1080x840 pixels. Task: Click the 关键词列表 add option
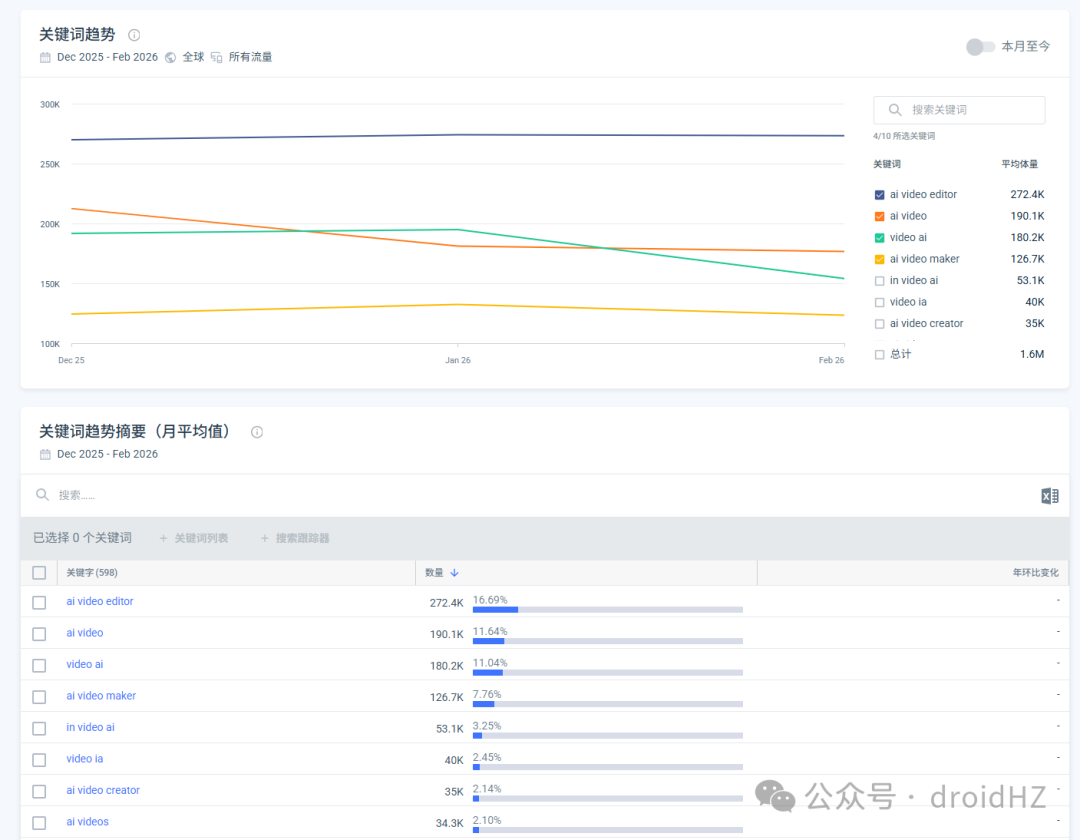194,538
